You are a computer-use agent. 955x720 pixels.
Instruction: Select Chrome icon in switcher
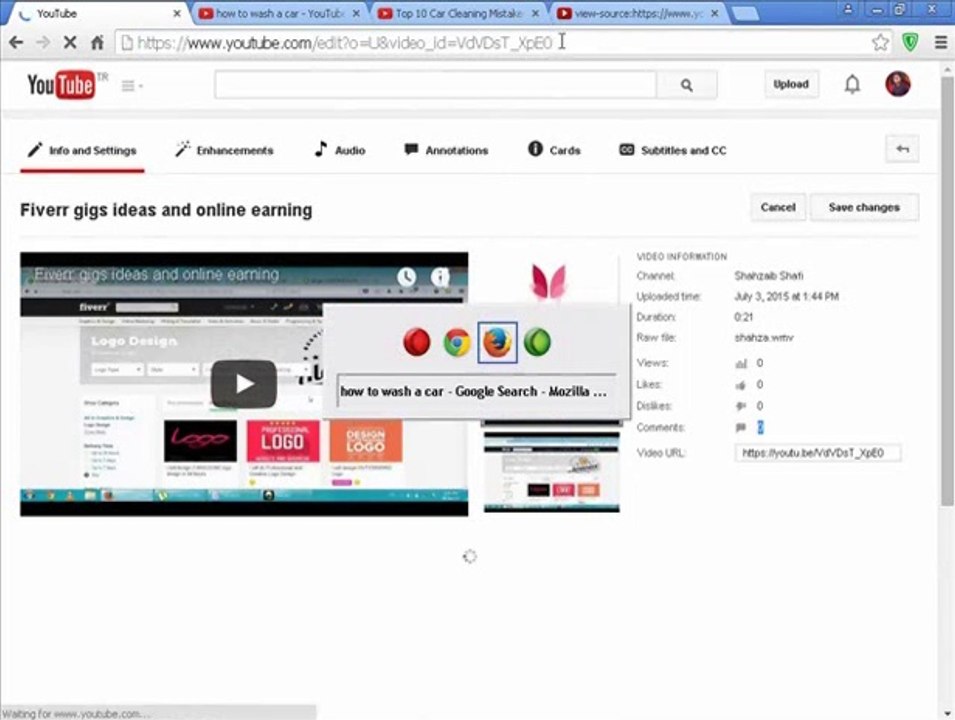(x=457, y=342)
